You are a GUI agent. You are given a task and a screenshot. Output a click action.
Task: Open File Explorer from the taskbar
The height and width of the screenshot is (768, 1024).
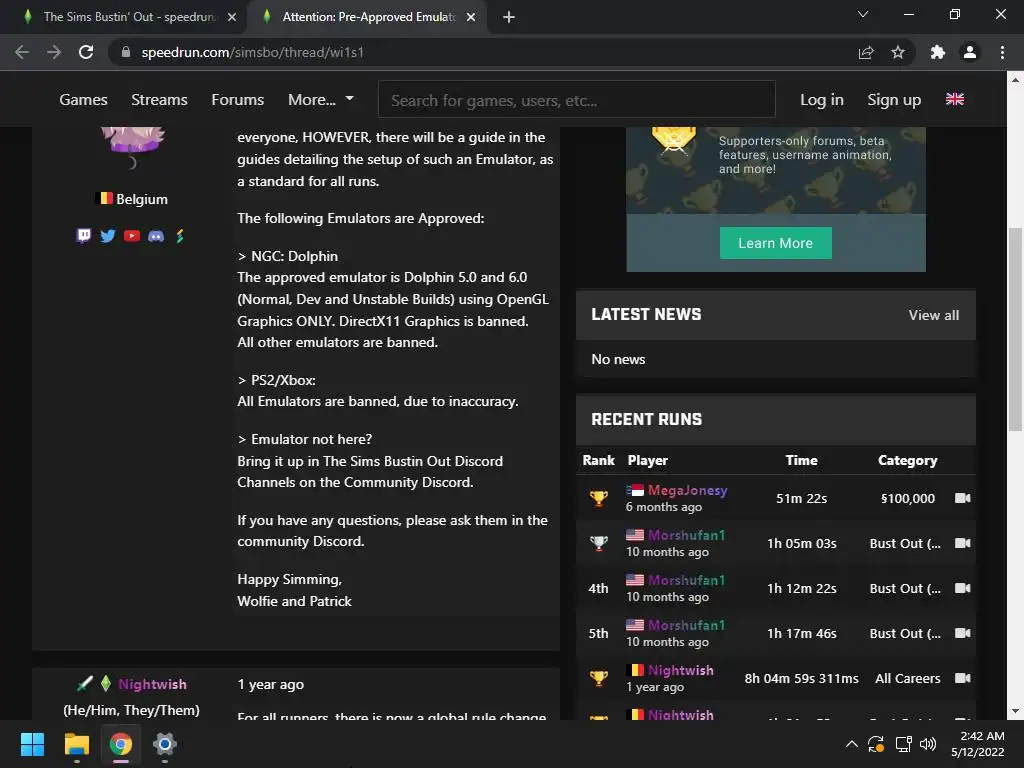(x=76, y=744)
